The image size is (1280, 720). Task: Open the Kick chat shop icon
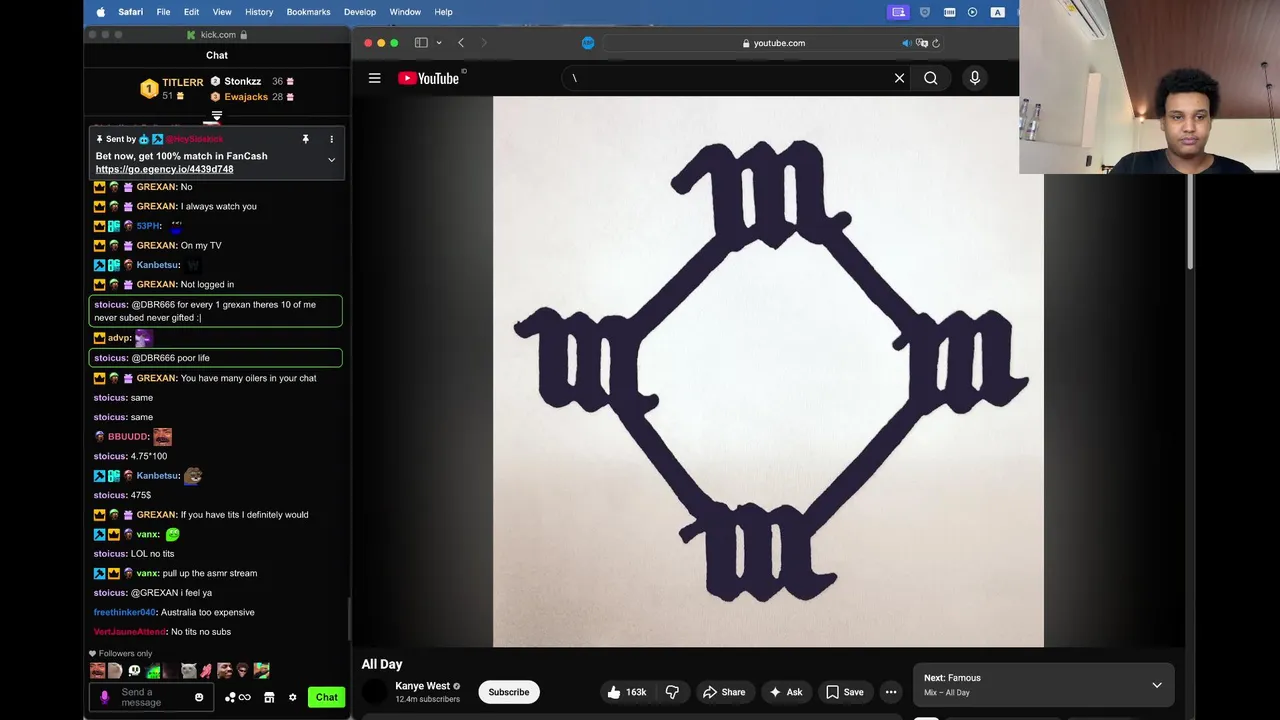click(x=269, y=697)
